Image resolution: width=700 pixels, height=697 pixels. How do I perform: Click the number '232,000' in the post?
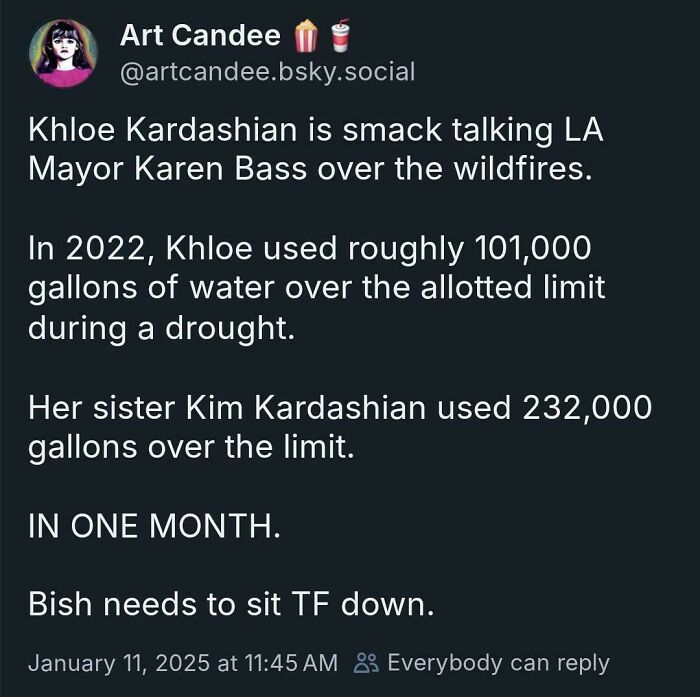pyautogui.click(x=594, y=408)
